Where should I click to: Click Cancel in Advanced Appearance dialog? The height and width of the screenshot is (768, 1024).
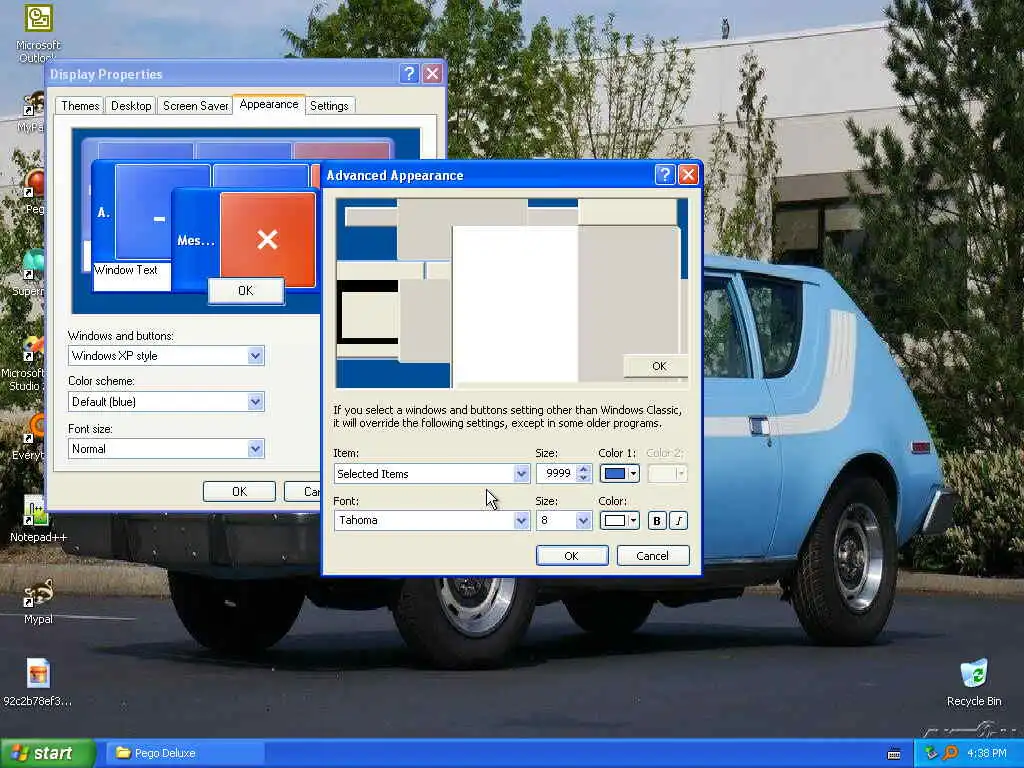(x=652, y=556)
